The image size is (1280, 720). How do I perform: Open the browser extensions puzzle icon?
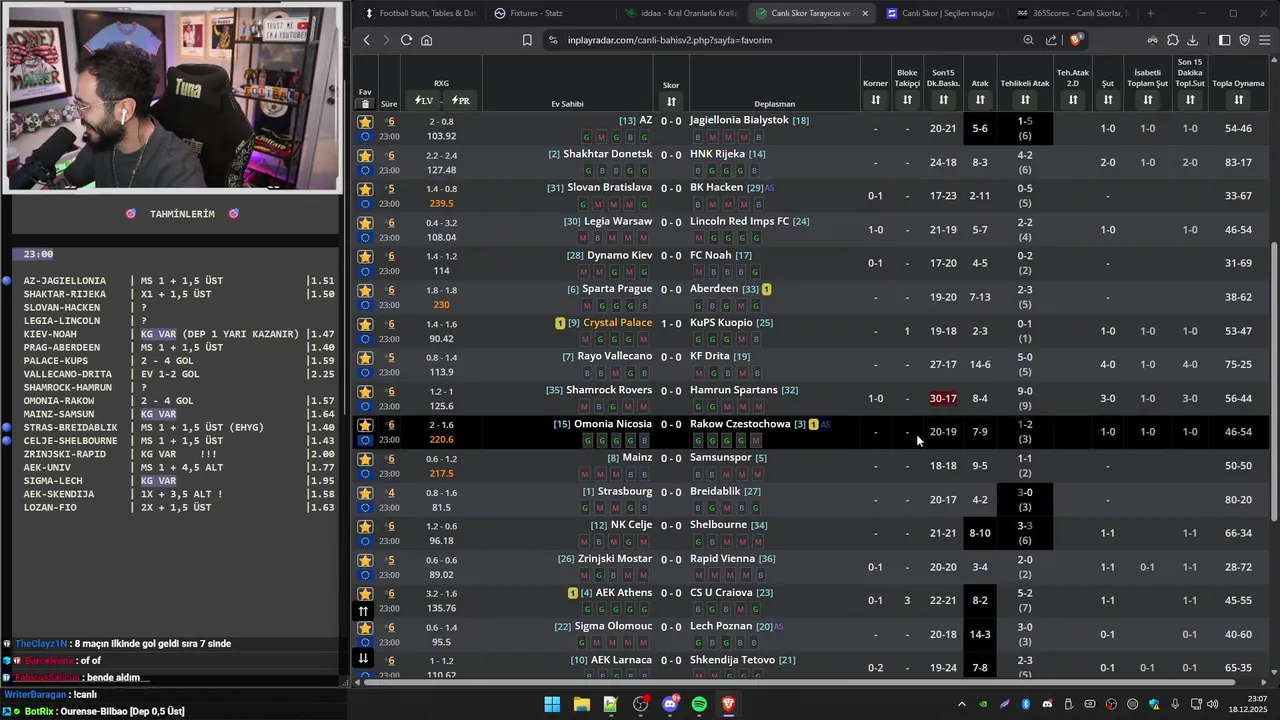click(1173, 40)
